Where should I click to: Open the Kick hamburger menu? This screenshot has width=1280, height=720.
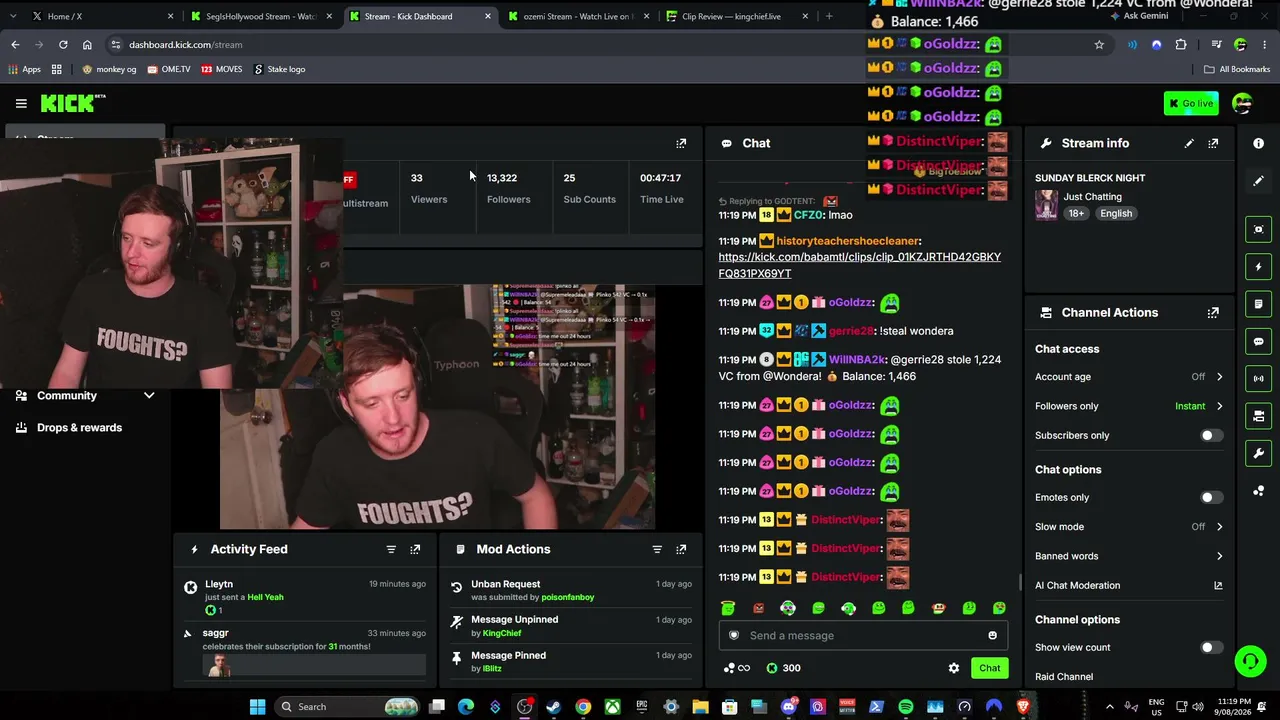pos(21,103)
